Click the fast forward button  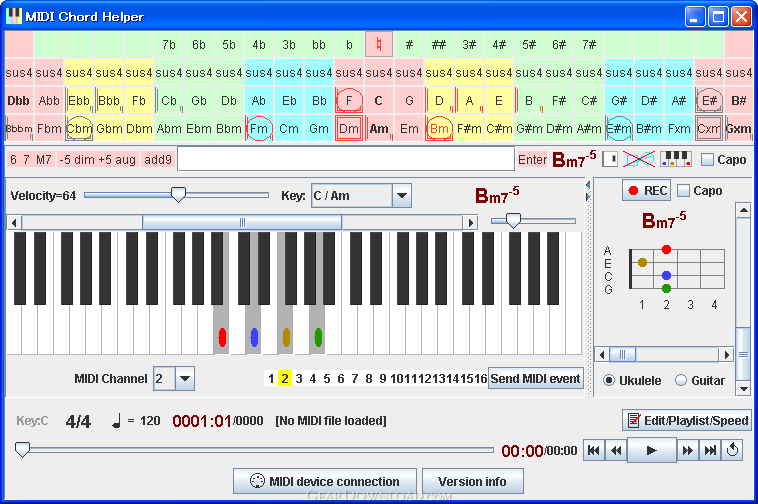click(x=687, y=451)
